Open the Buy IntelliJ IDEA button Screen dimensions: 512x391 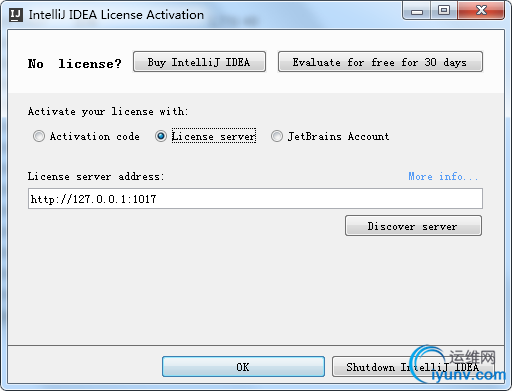199,62
